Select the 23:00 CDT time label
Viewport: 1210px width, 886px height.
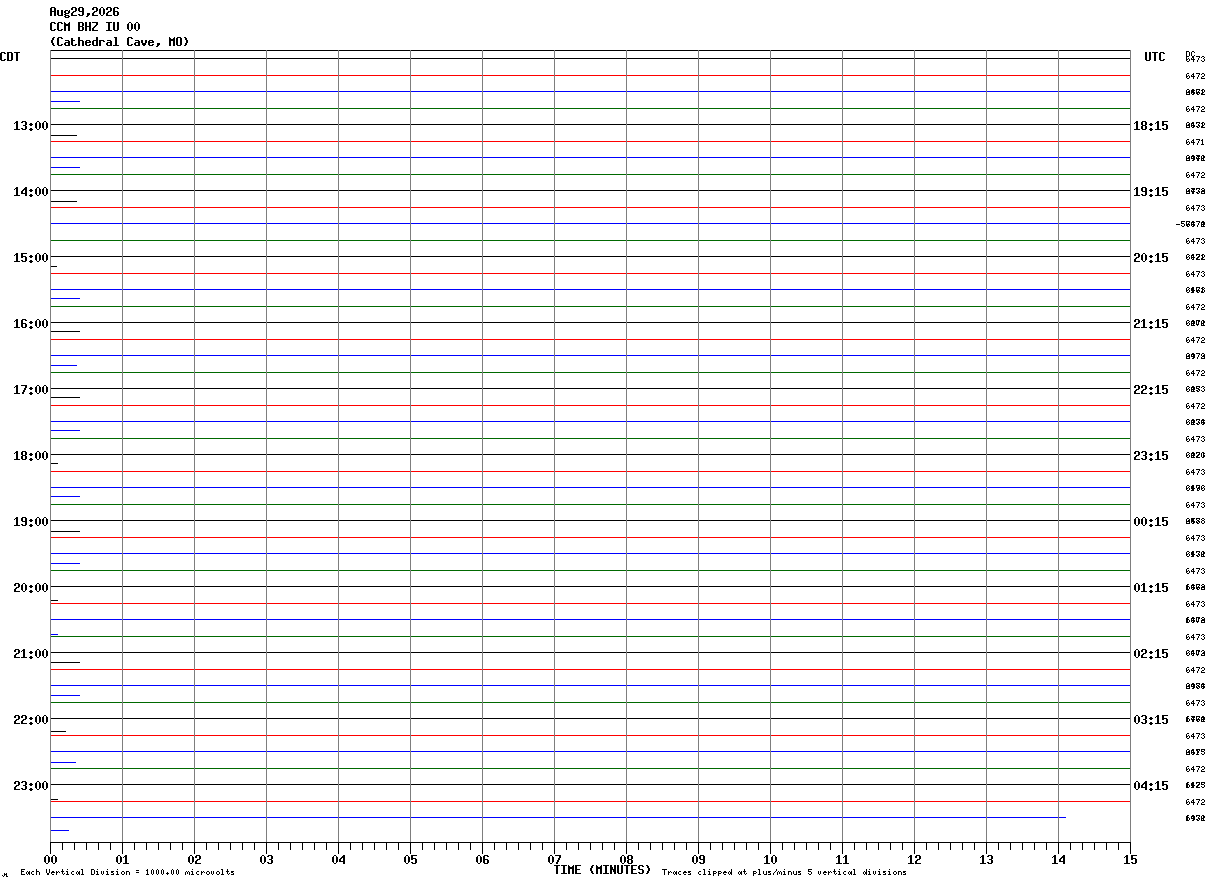coord(30,786)
